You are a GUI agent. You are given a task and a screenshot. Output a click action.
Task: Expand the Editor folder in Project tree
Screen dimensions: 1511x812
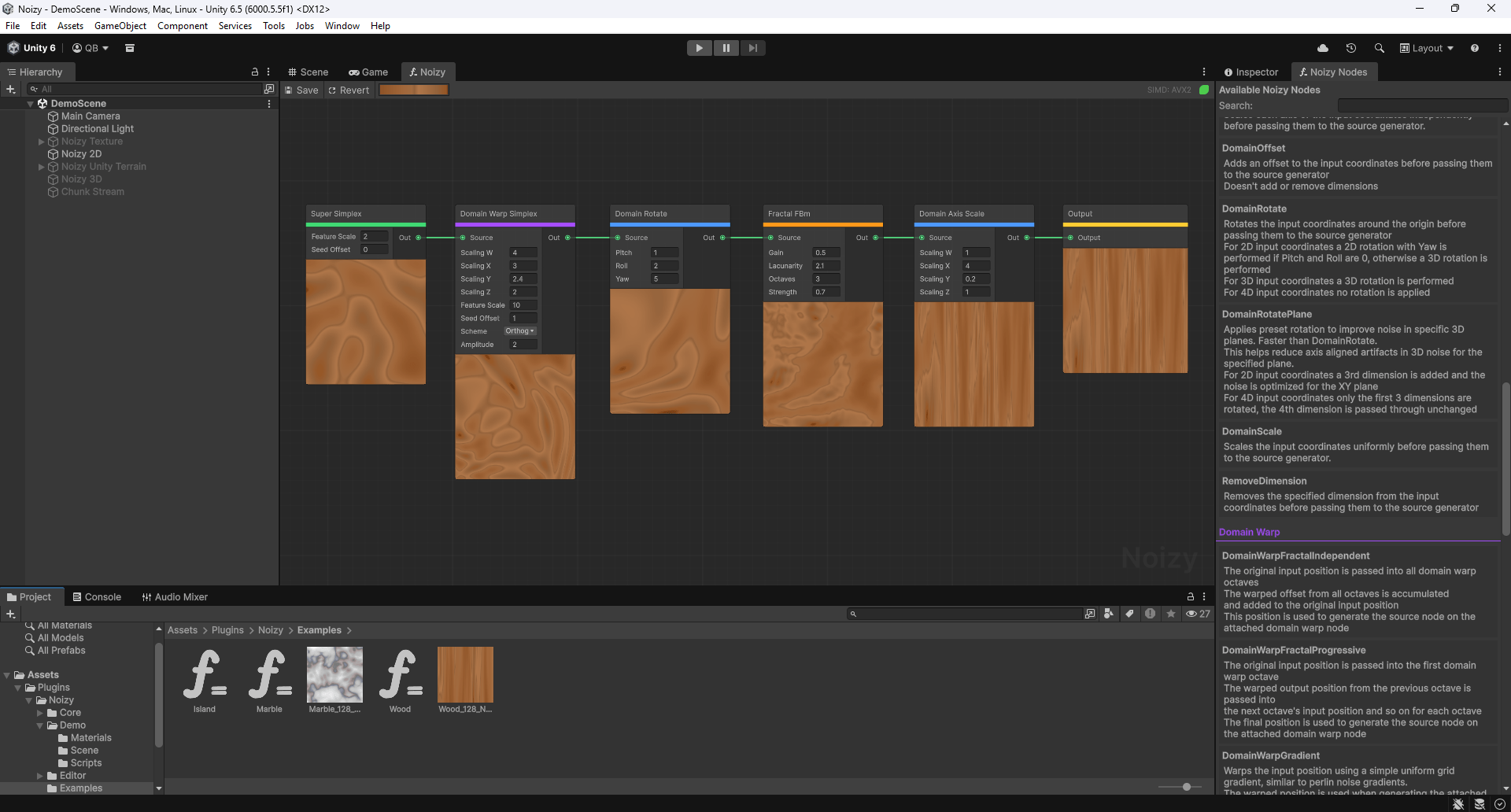point(40,776)
